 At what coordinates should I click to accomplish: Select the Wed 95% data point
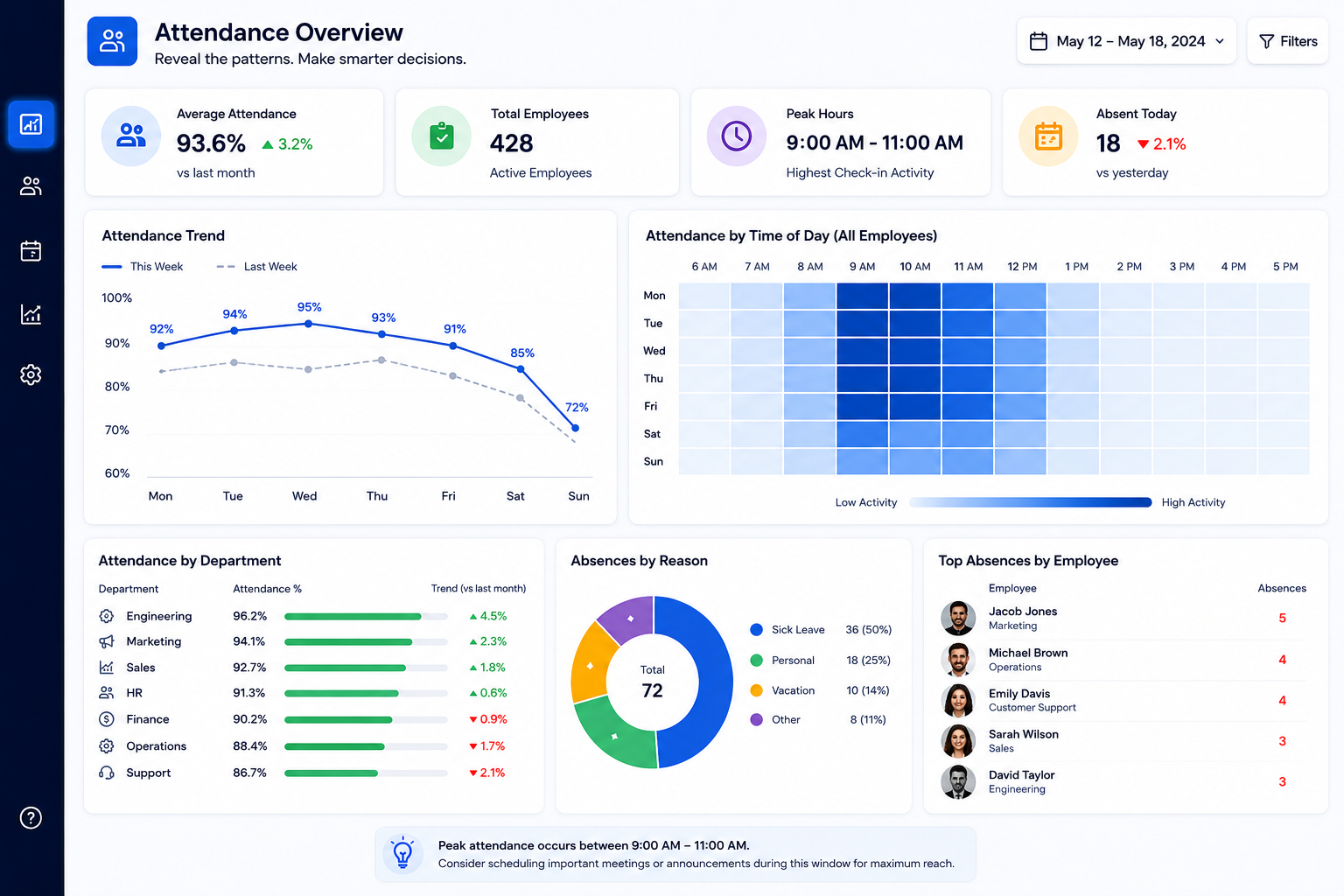[x=308, y=324]
